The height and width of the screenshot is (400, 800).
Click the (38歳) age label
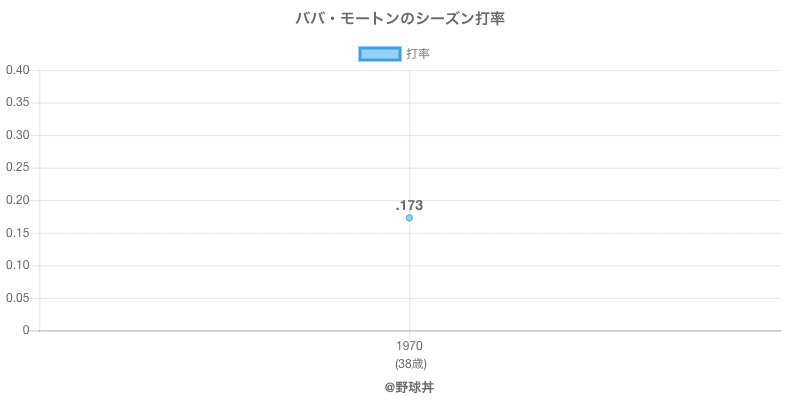[409, 363]
